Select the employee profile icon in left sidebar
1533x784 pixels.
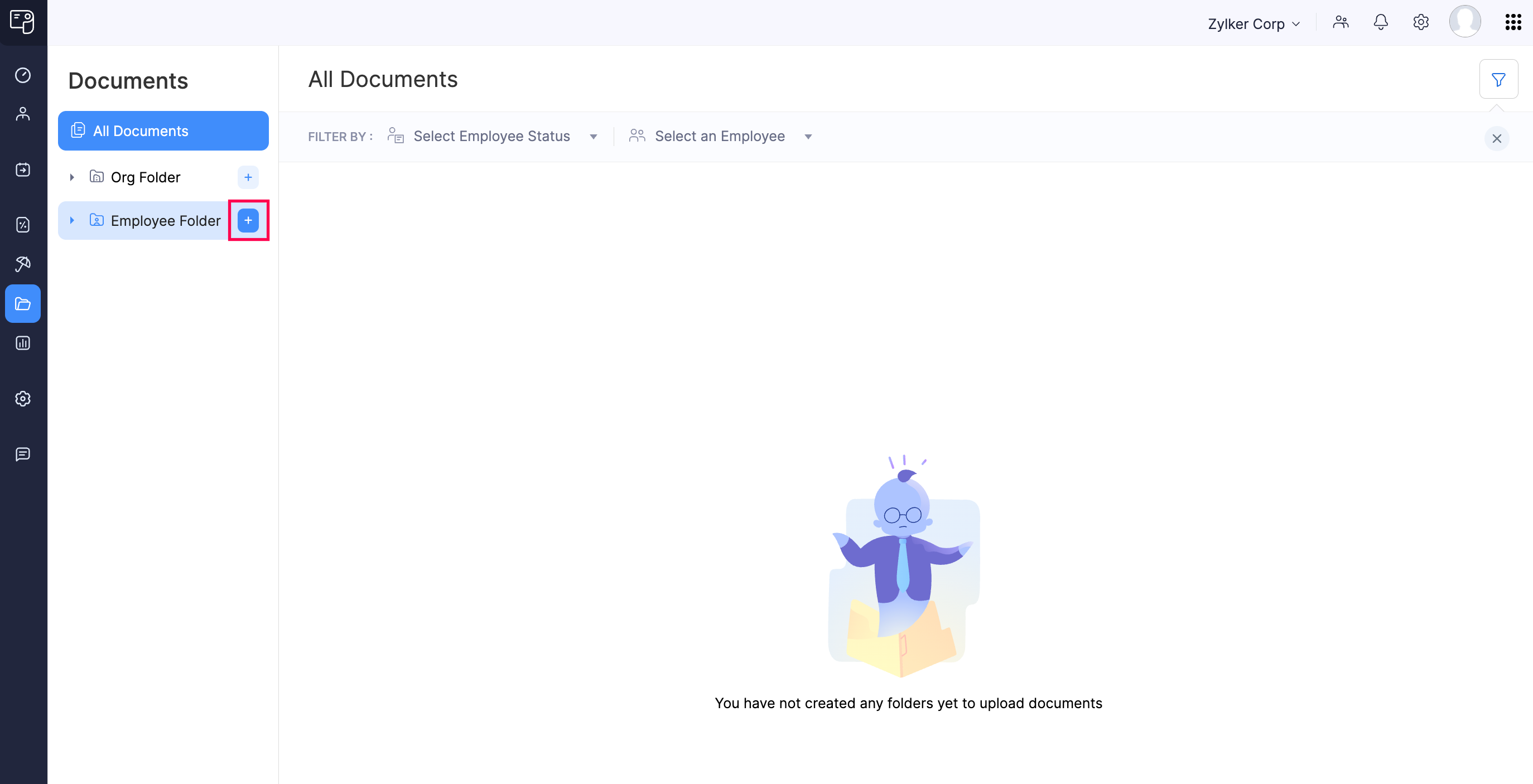pyautogui.click(x=23, y=114)
